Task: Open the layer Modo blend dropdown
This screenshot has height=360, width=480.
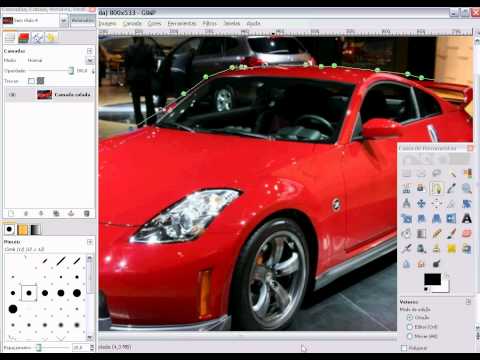Action: pos(90,60)
